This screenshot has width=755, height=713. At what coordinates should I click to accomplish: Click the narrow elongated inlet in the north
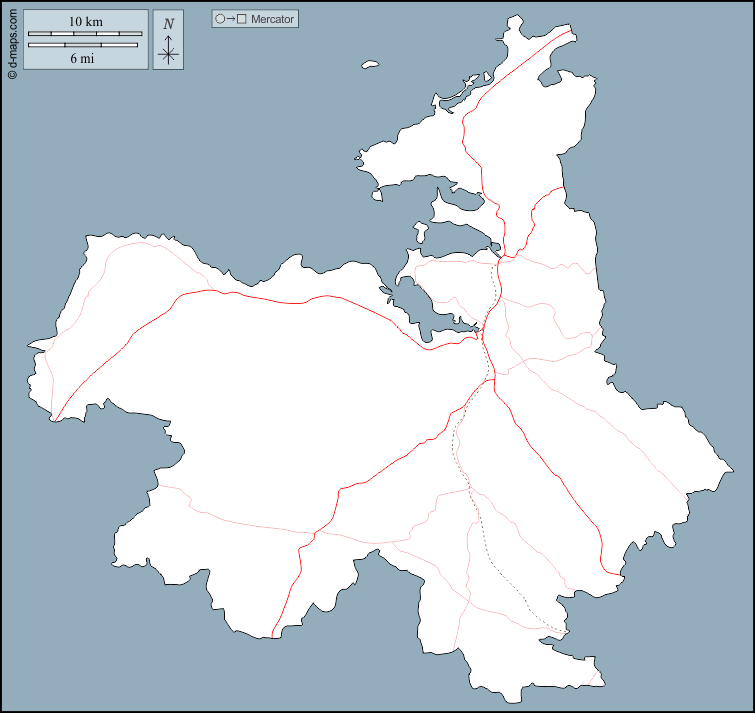tap(455, 203)
